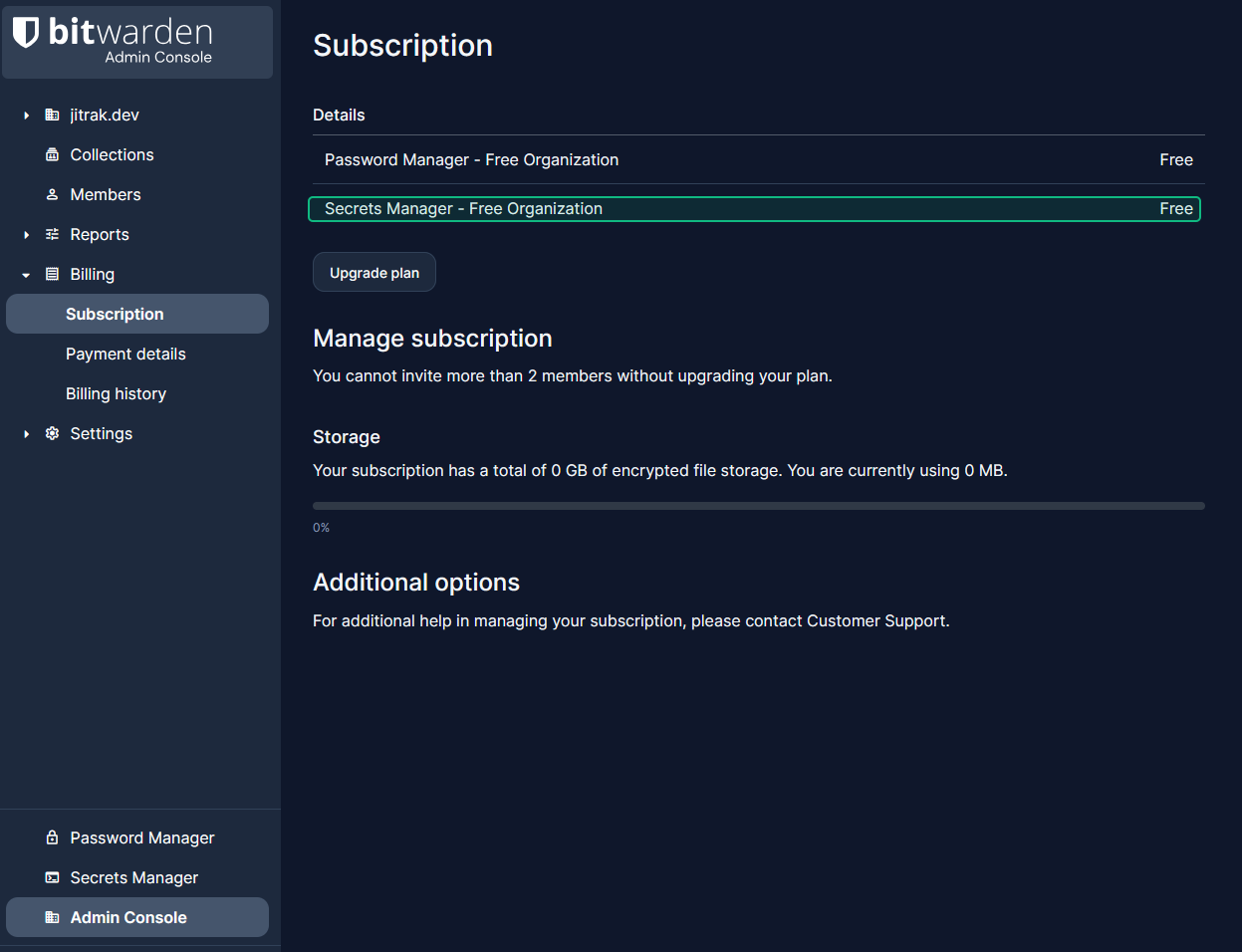Click the storage usage progress bar

[x=759, y=506]
